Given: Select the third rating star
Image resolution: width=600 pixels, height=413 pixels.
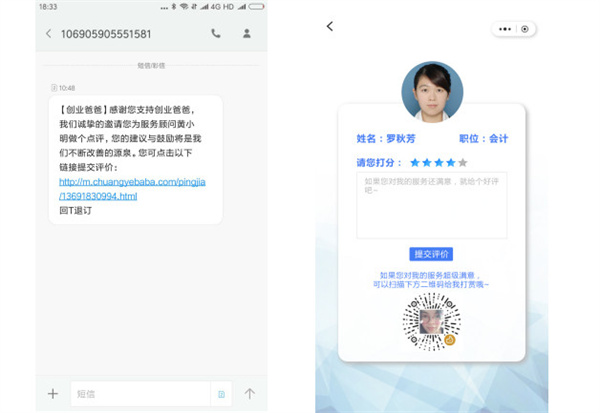Looking at the screenshot, I should [x=439, y=162].
